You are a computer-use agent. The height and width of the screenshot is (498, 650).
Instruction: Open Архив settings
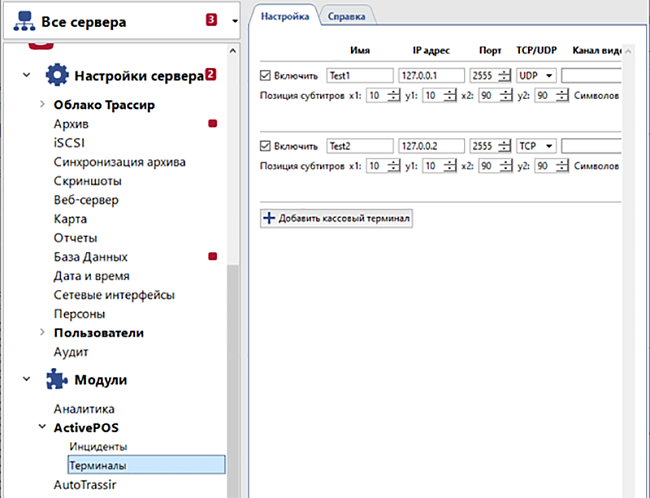[71, 124]
